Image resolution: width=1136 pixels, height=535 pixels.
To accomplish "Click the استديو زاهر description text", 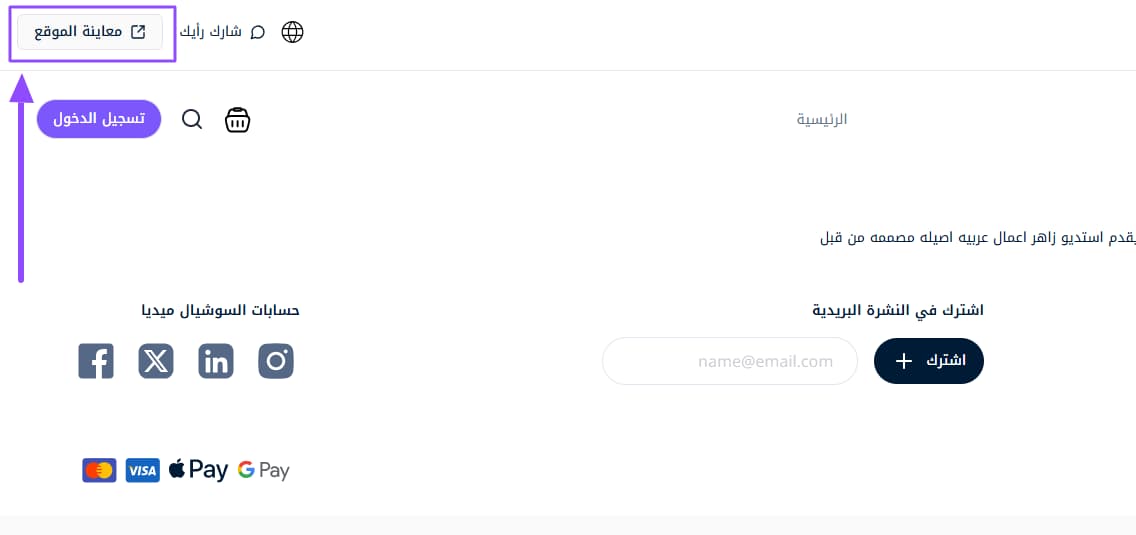I will coord(976,237).
